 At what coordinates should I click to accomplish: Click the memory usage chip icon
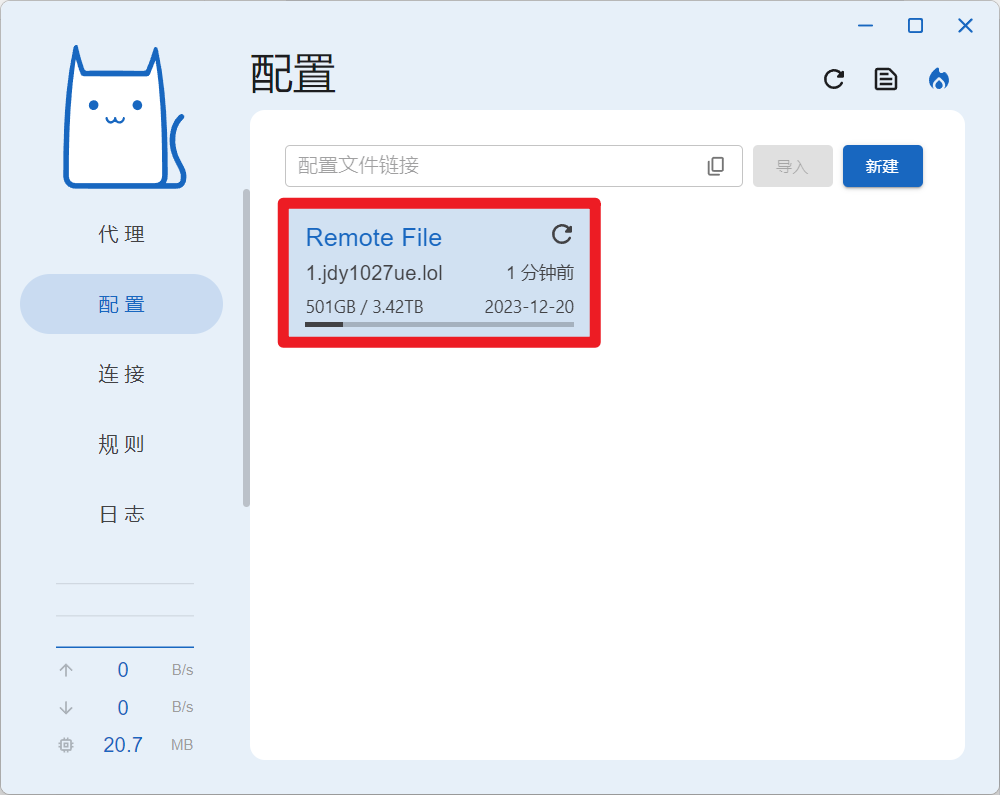66,745
